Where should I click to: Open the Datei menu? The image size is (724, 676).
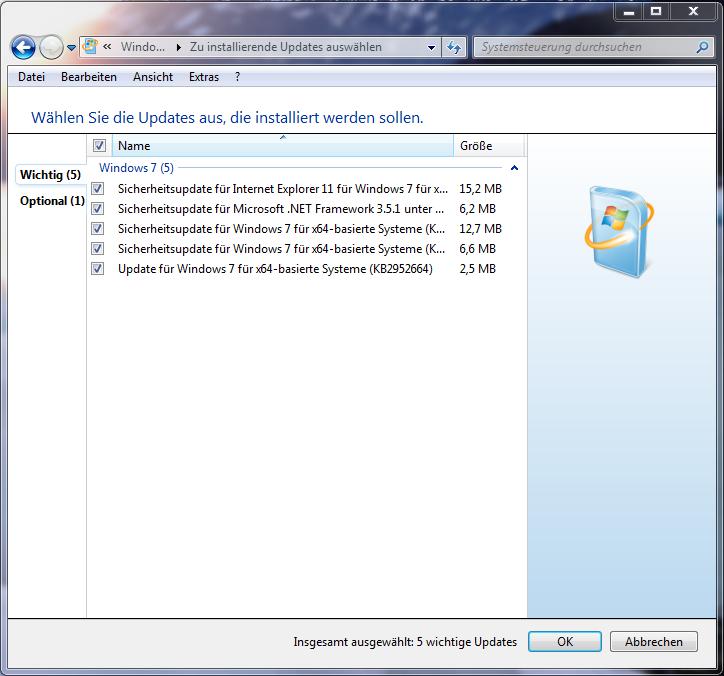coord(31,77)
